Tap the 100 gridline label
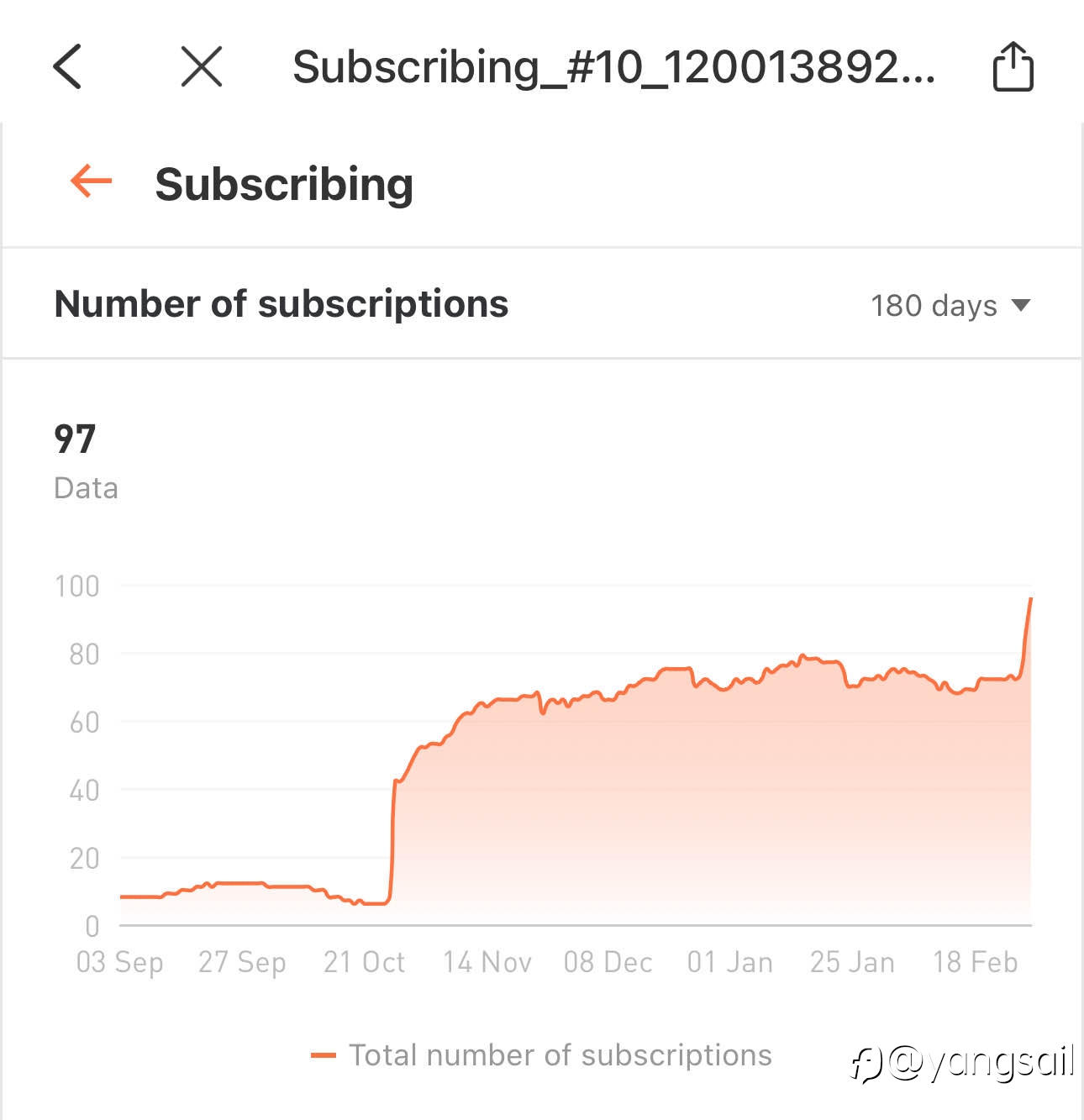Image resolution: width=1084 pixels, height=1120 pixels. [x=77, y=586]
